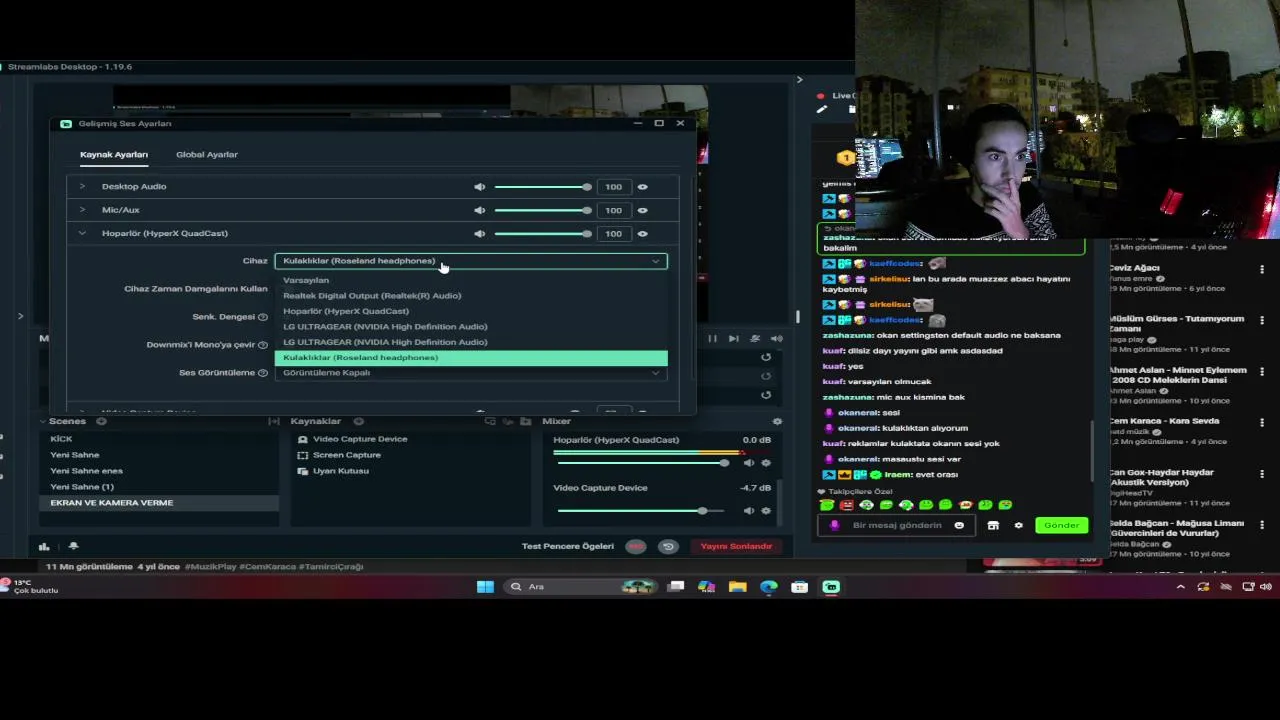Open Cem Karaca - Kara Sevda video
Image resolution: width=1280 pixels, height=720 pixels.
click(x=1163, y=421)
